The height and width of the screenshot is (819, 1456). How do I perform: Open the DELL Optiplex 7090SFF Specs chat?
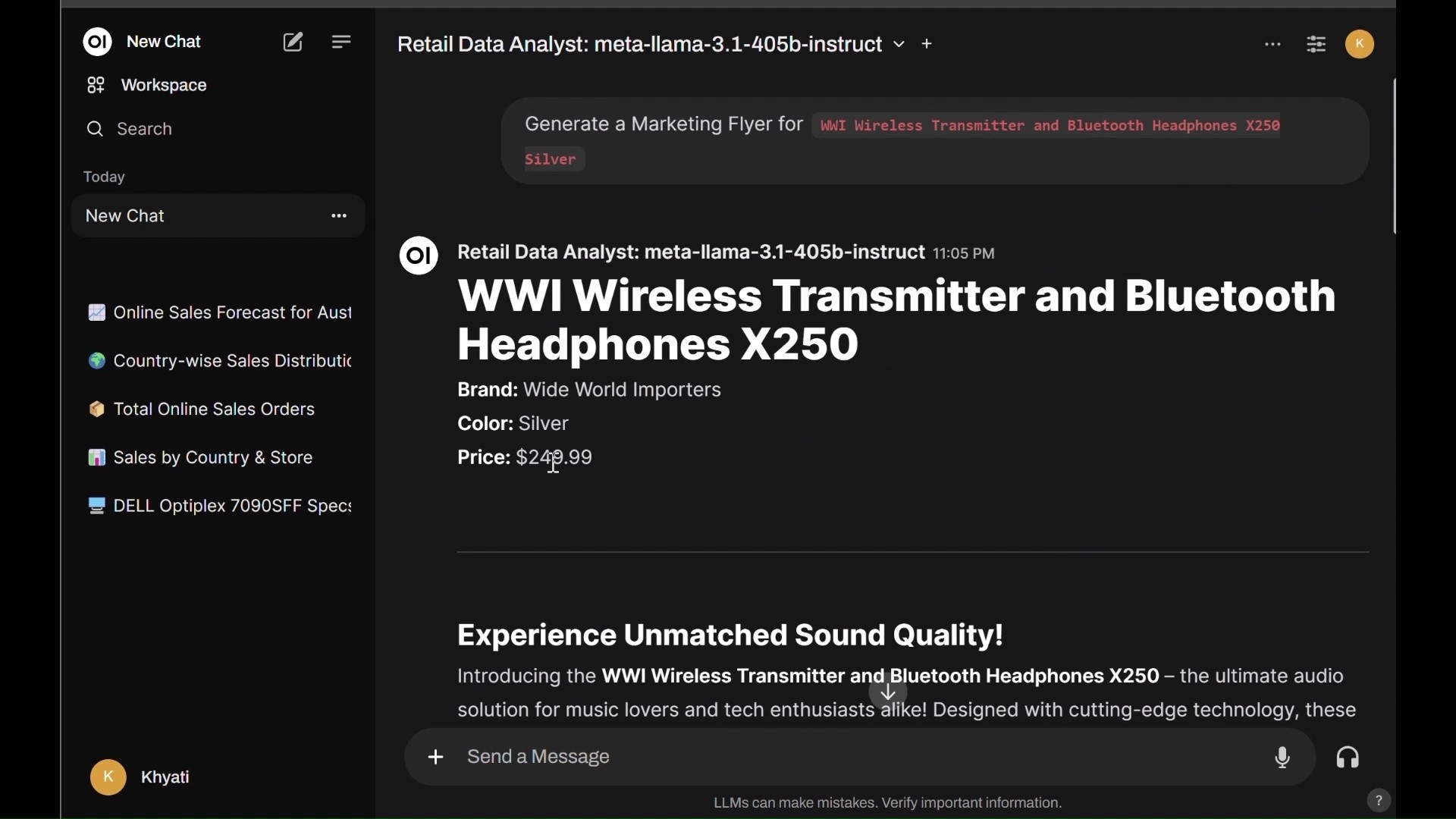click(x=220, y=507)
